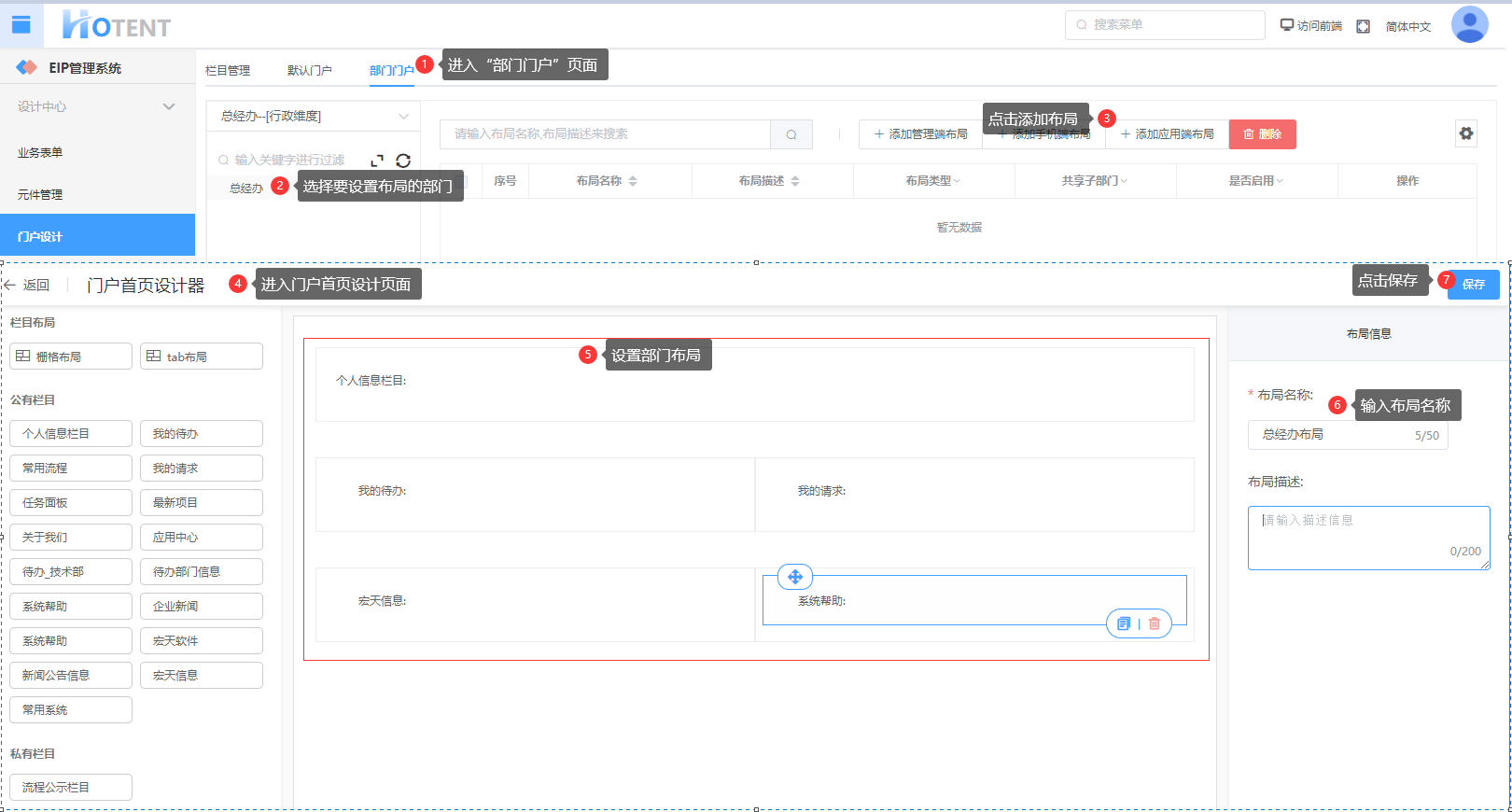Click the settings gear icon above table
The height and width of the screenshot is (812, 1512).
pyautogui.click(x=1466, y=133)
